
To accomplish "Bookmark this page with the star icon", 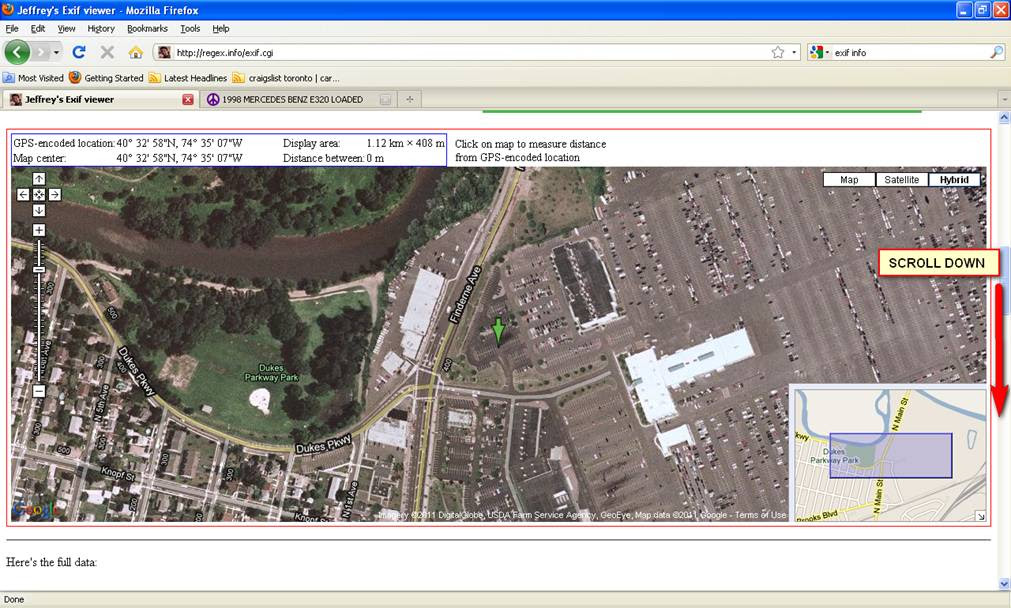I will [x=777, y=52].
